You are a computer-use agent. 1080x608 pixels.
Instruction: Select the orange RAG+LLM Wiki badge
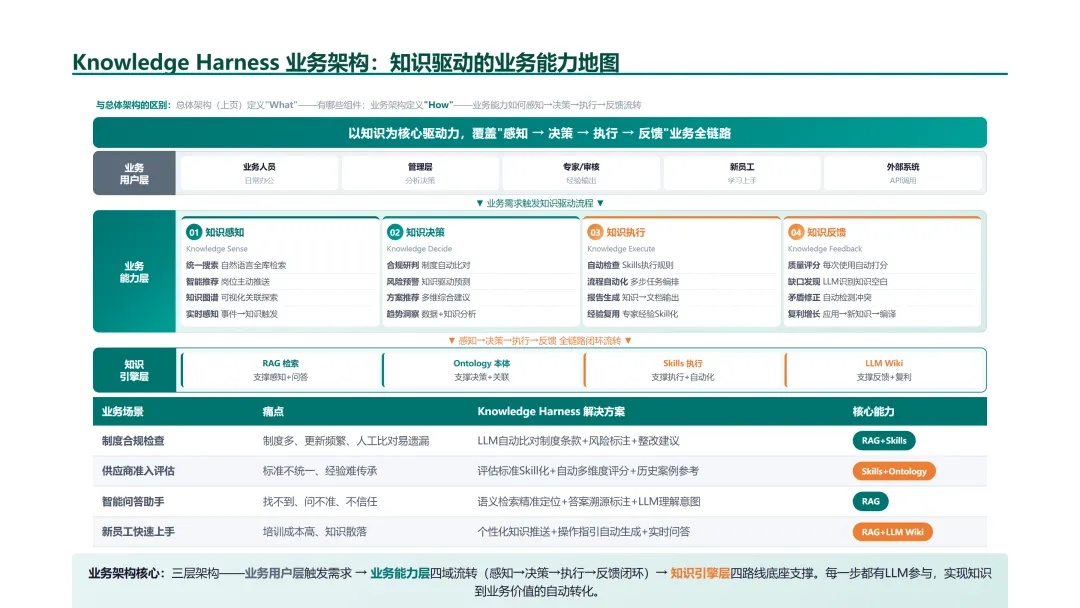pyautogui.click(x=892, y=532)
